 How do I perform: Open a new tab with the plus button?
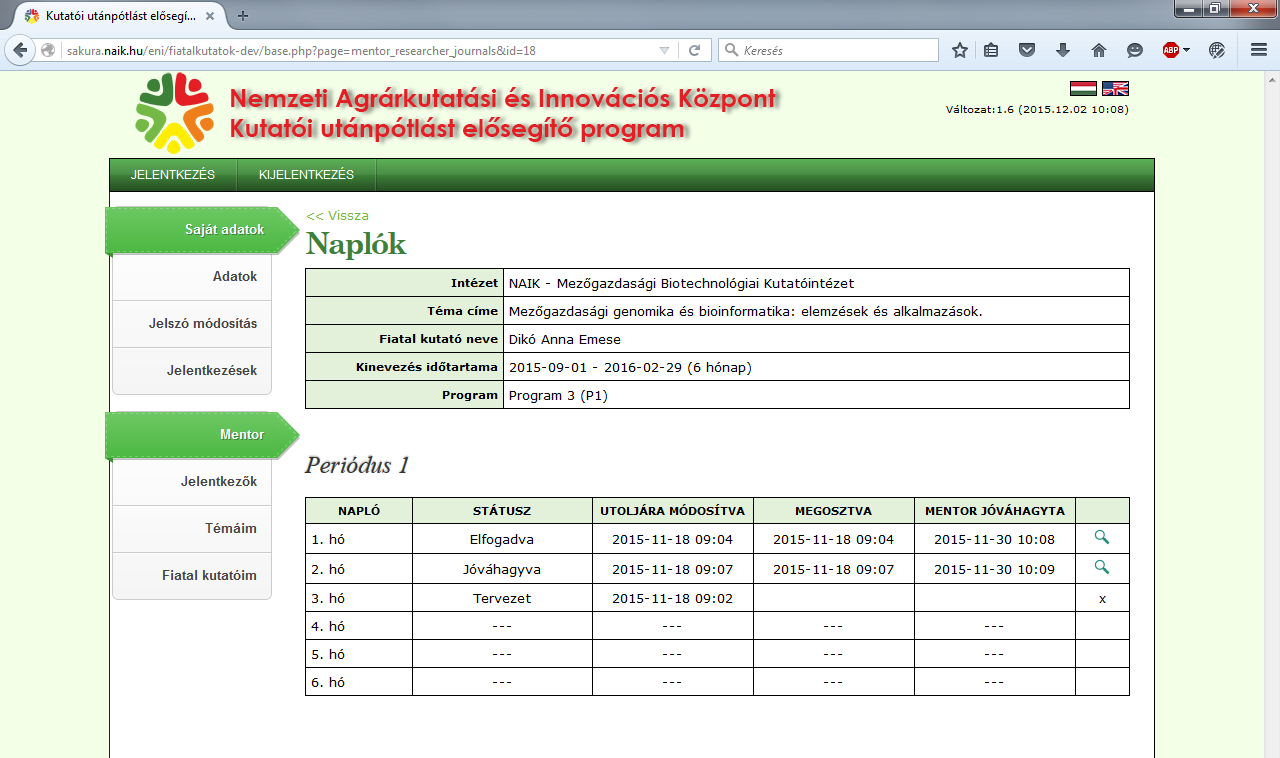(243, 15)
